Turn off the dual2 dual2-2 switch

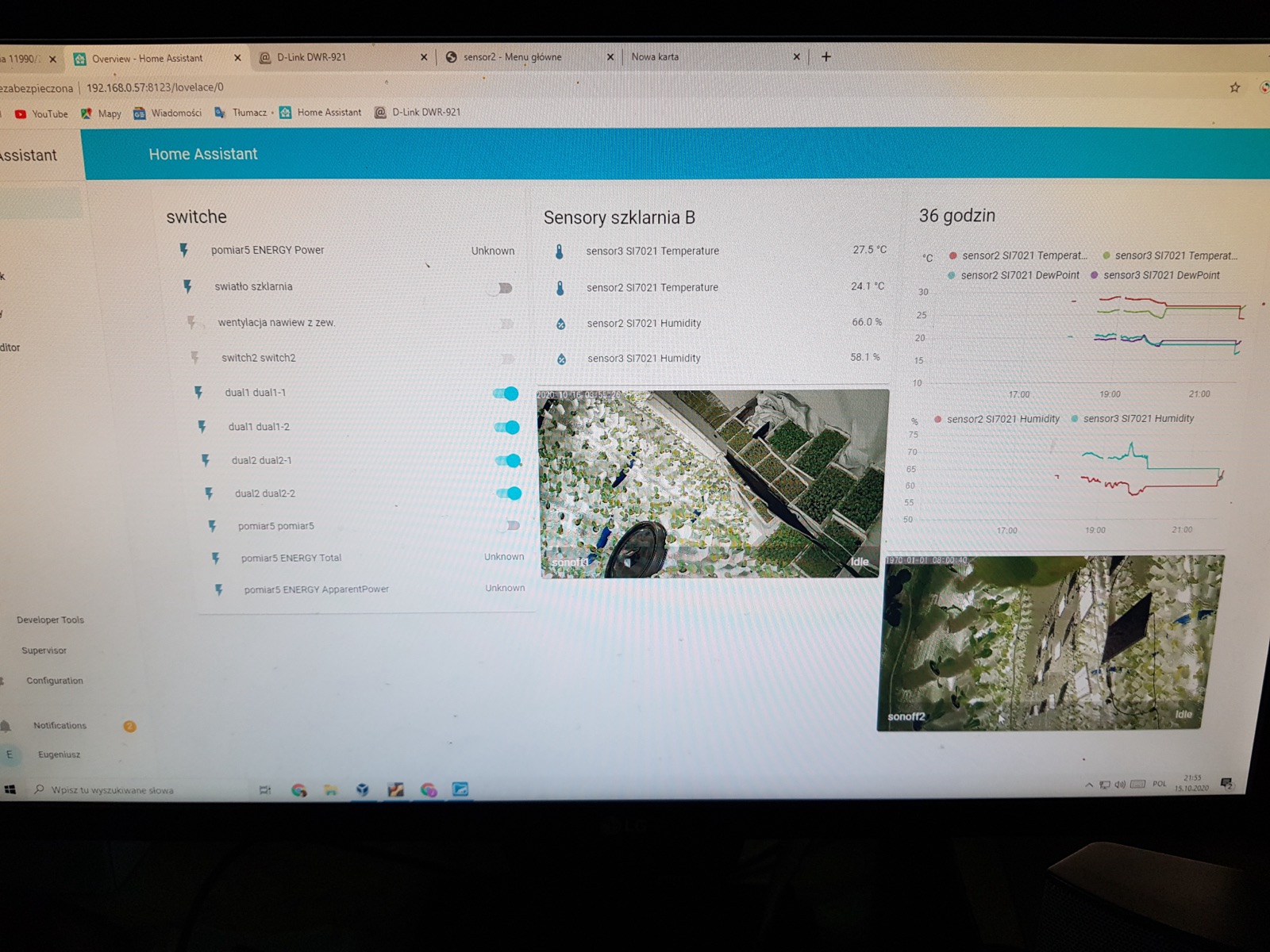tap(509, 493)
